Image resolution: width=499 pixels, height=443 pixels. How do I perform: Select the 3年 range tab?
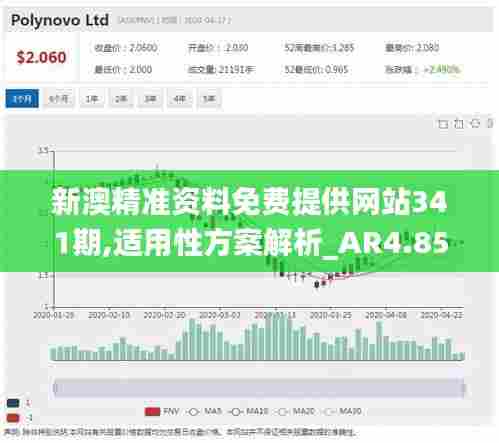tap(150, 99)
